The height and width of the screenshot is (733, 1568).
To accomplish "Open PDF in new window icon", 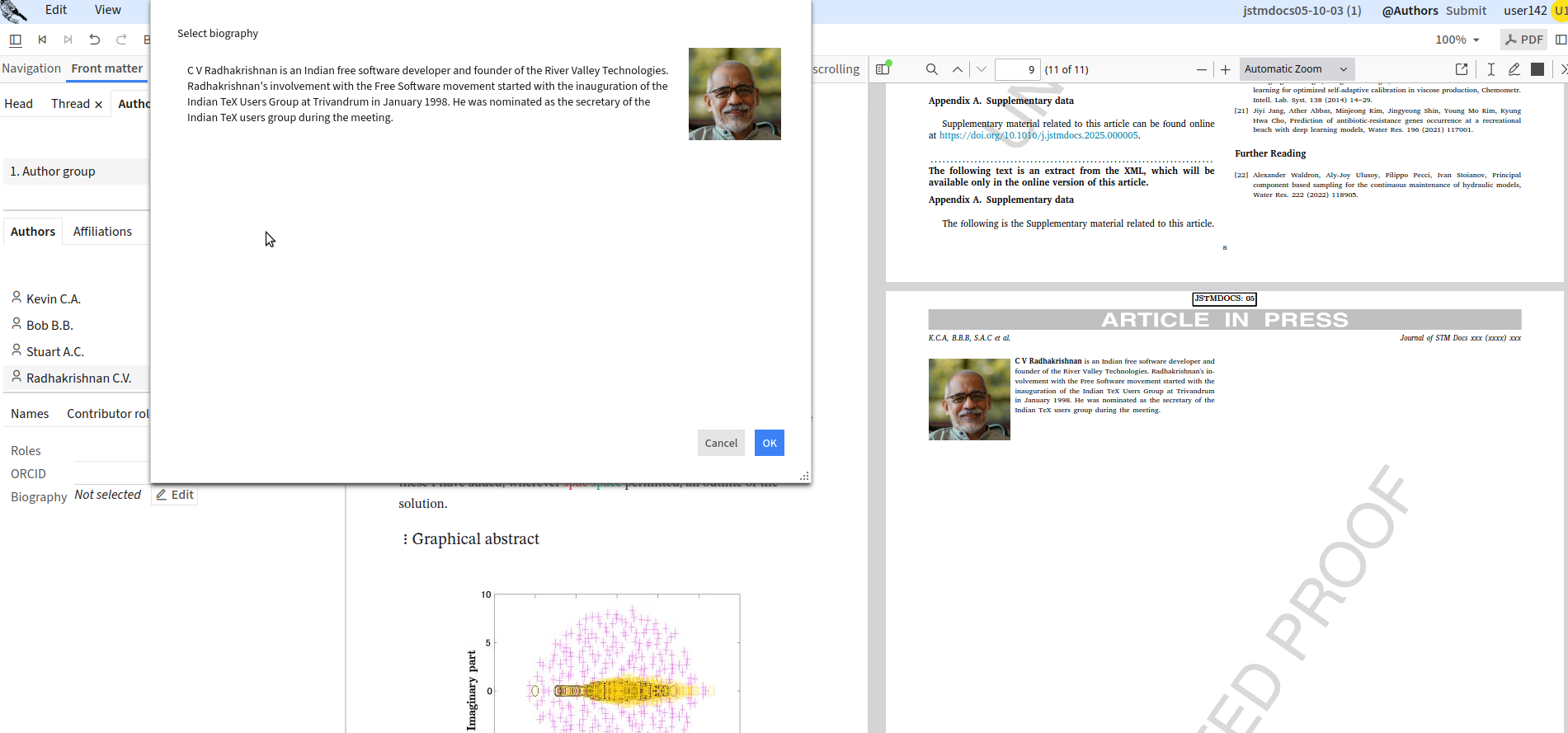I will pos(1461,69).
